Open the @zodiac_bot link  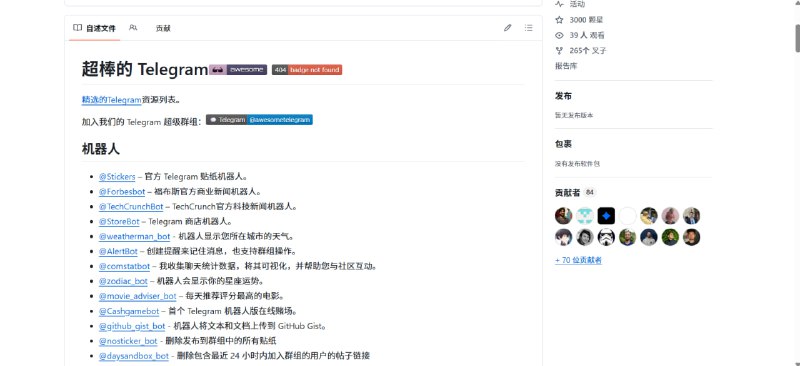(123, 281)
